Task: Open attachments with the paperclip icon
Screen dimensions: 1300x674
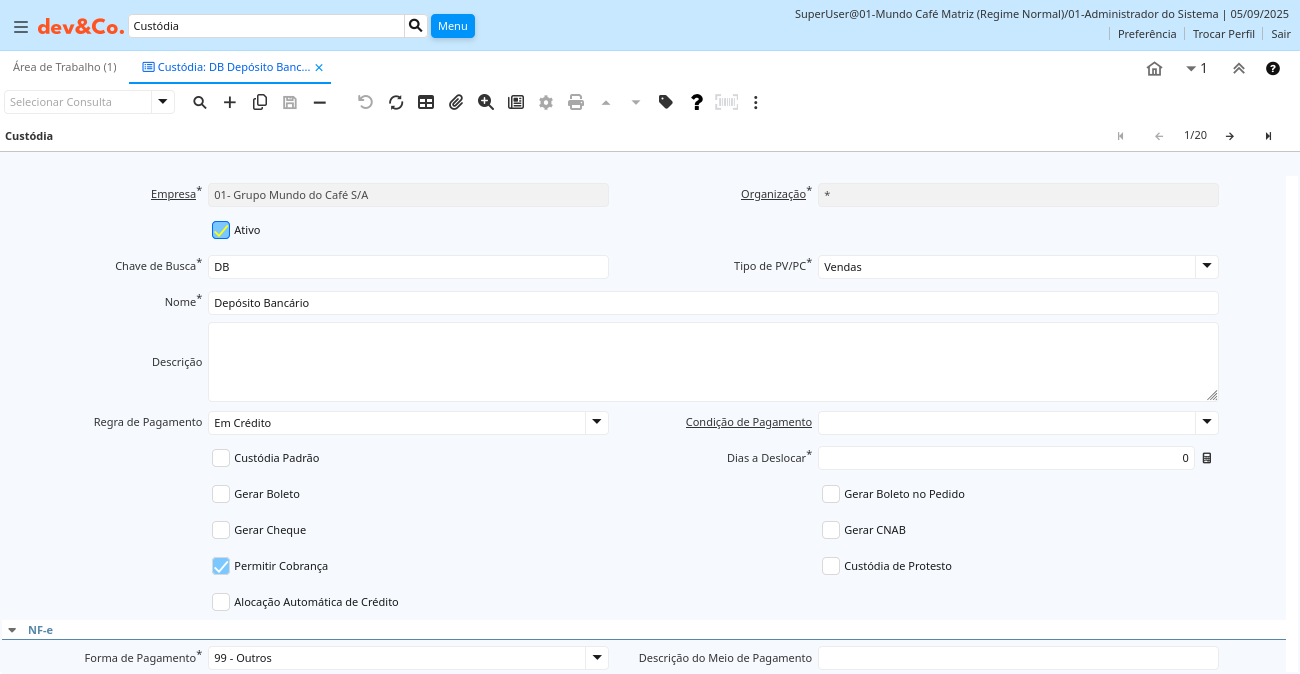Action: point(456,102)
